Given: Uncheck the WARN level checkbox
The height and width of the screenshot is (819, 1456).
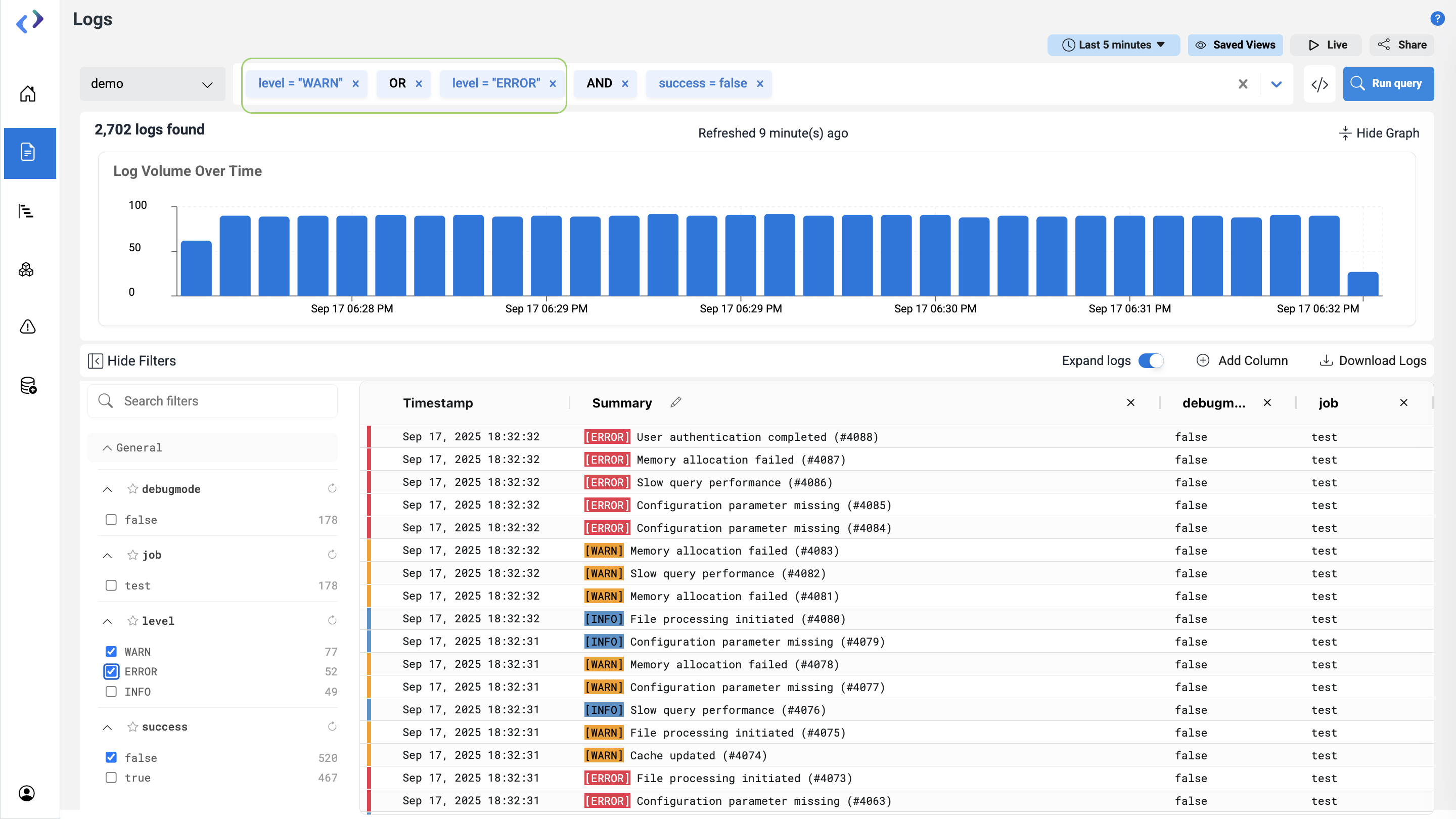Looking at the screenshot, I should click(111, 652).
